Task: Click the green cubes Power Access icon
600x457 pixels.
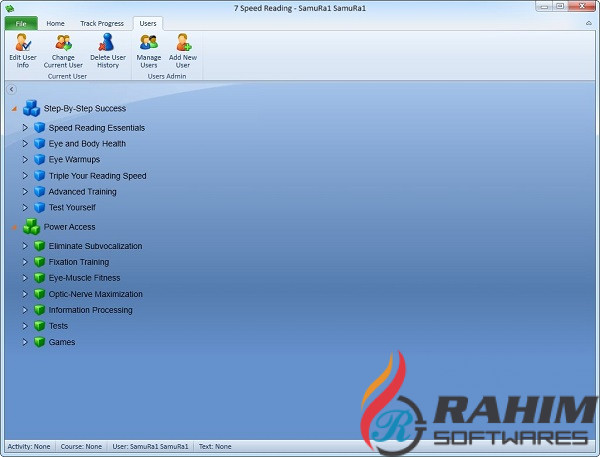Action: pyautogui.click(x=31, y=227)
